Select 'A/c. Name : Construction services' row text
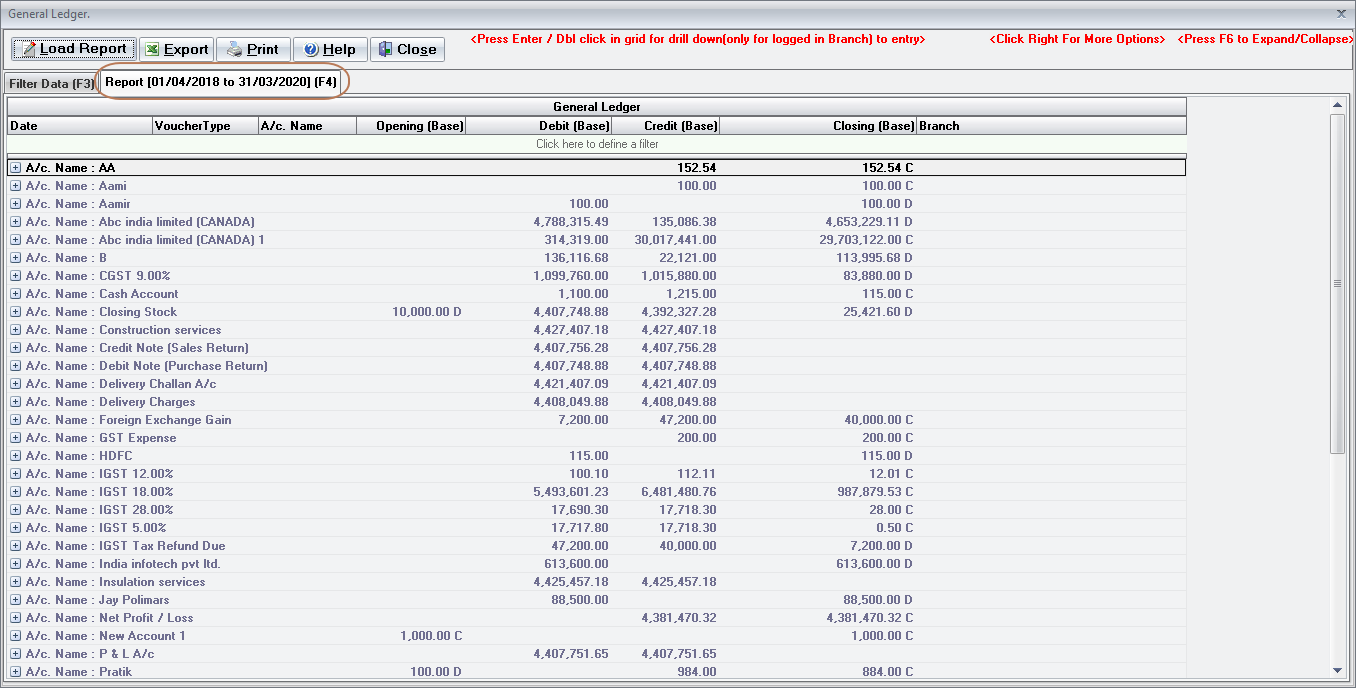Viewport: 1356px width, 688px height. (x=124, y=330)
